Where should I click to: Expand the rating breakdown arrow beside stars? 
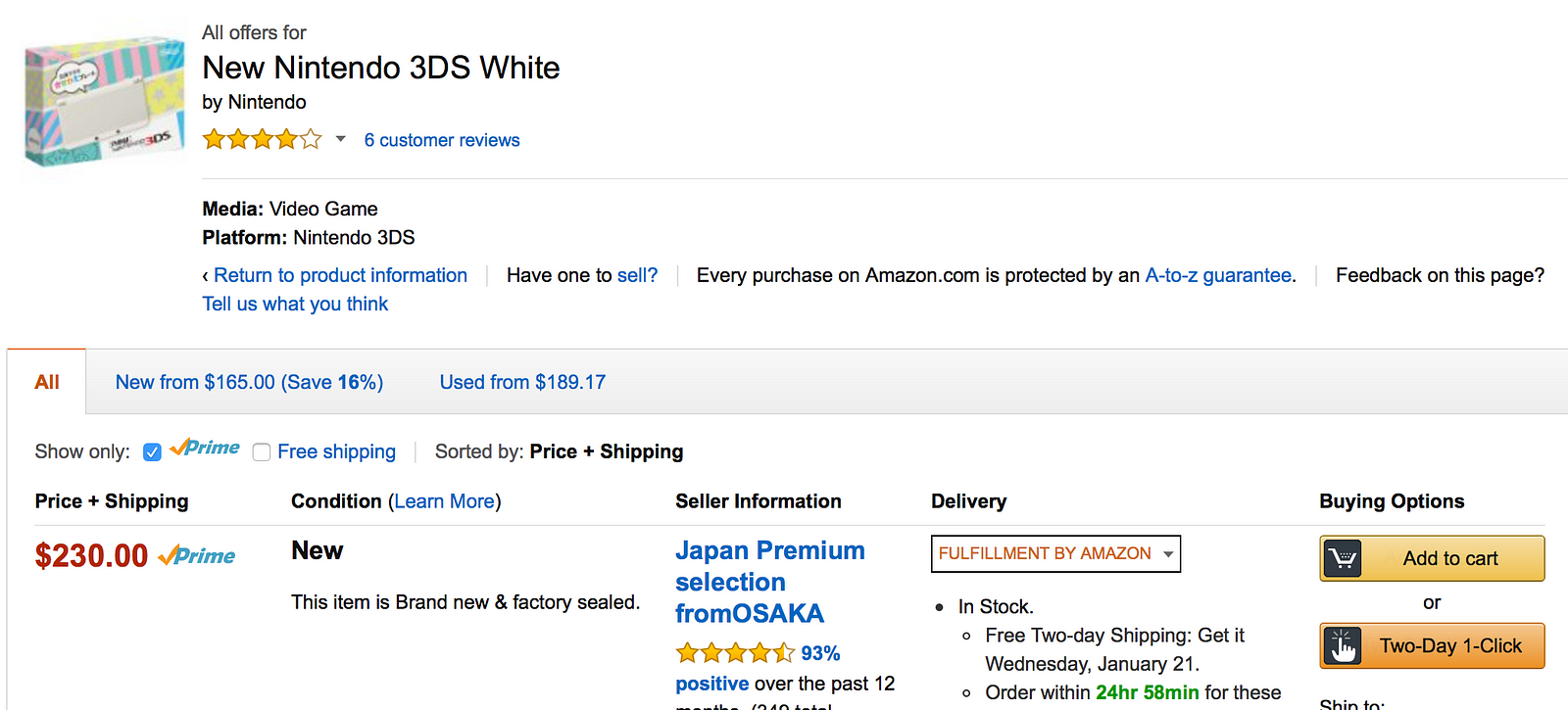[340, 139]
